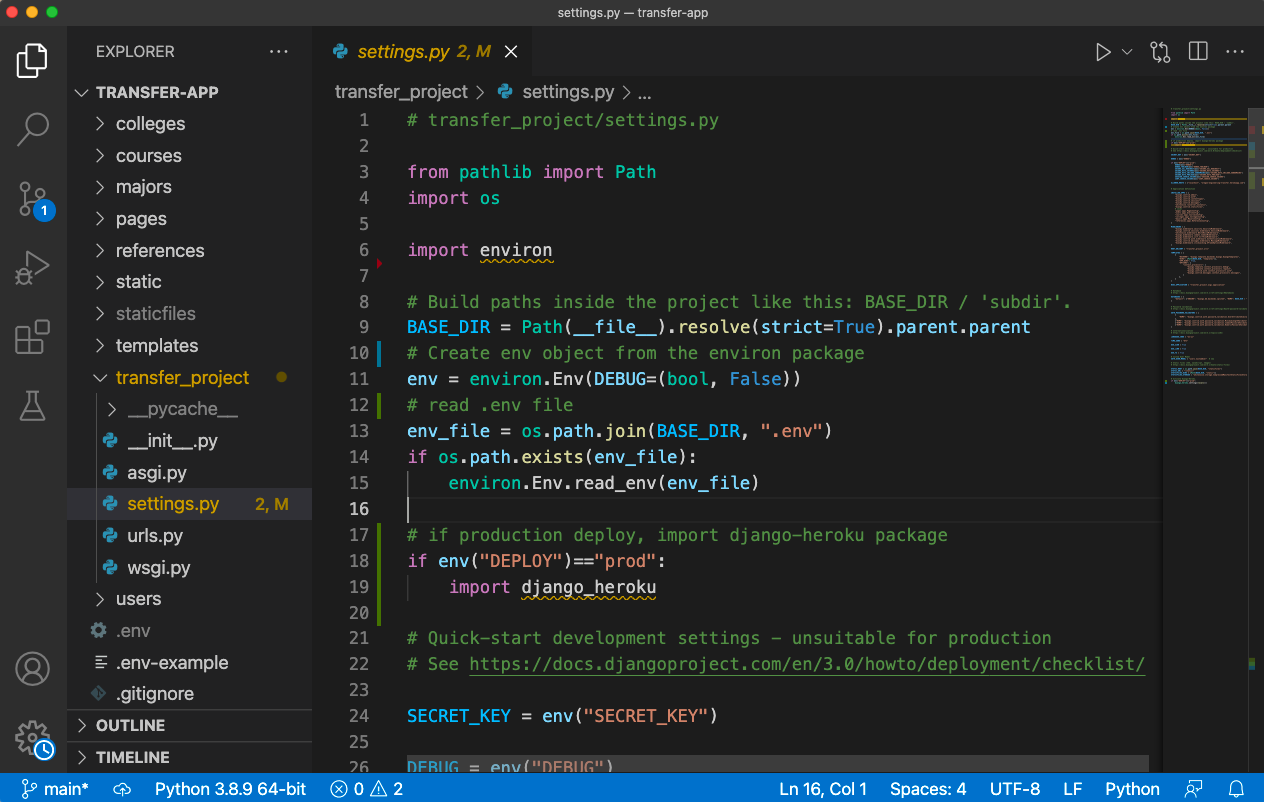
Task: Click the synchronize changes icon next to main
Action: 121,789
